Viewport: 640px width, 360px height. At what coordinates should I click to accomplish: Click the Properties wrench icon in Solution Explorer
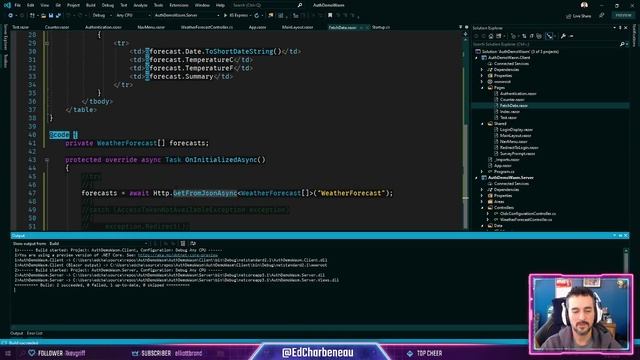563,36
